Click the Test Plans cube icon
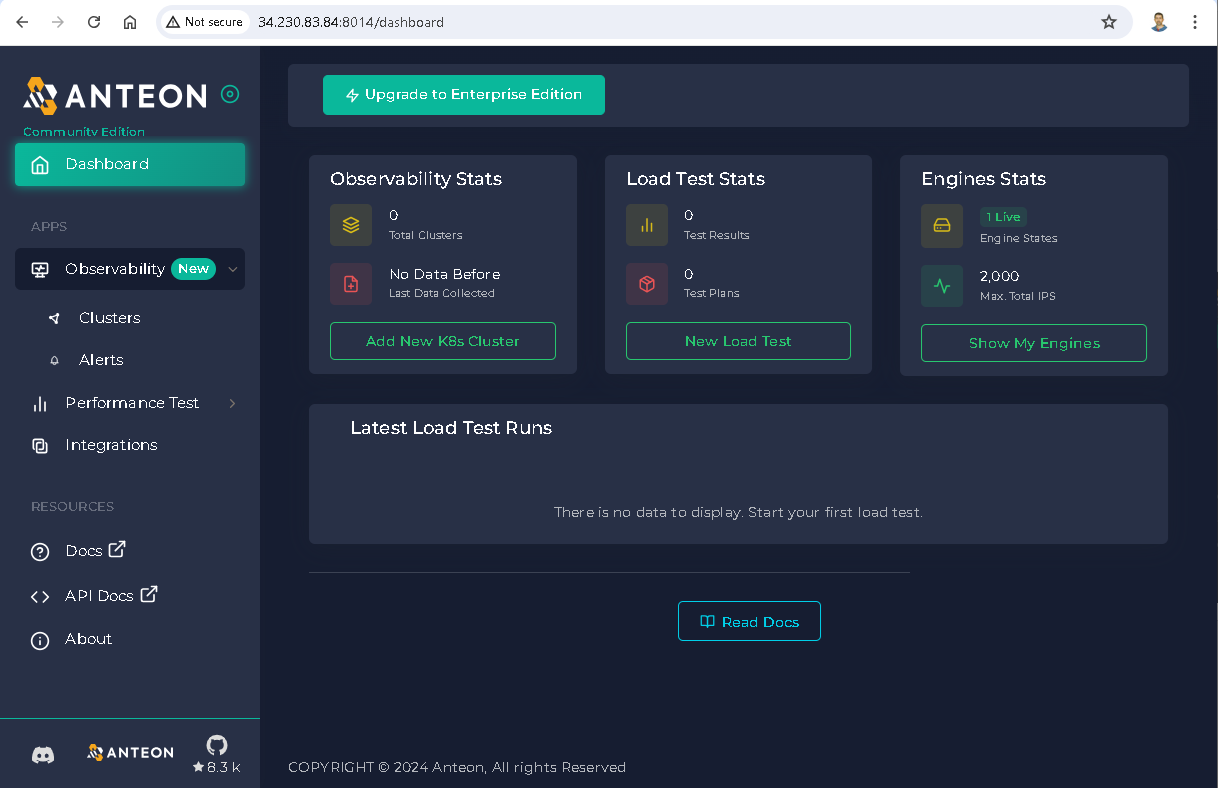The image size is (1218, 788). coord(647,284)
